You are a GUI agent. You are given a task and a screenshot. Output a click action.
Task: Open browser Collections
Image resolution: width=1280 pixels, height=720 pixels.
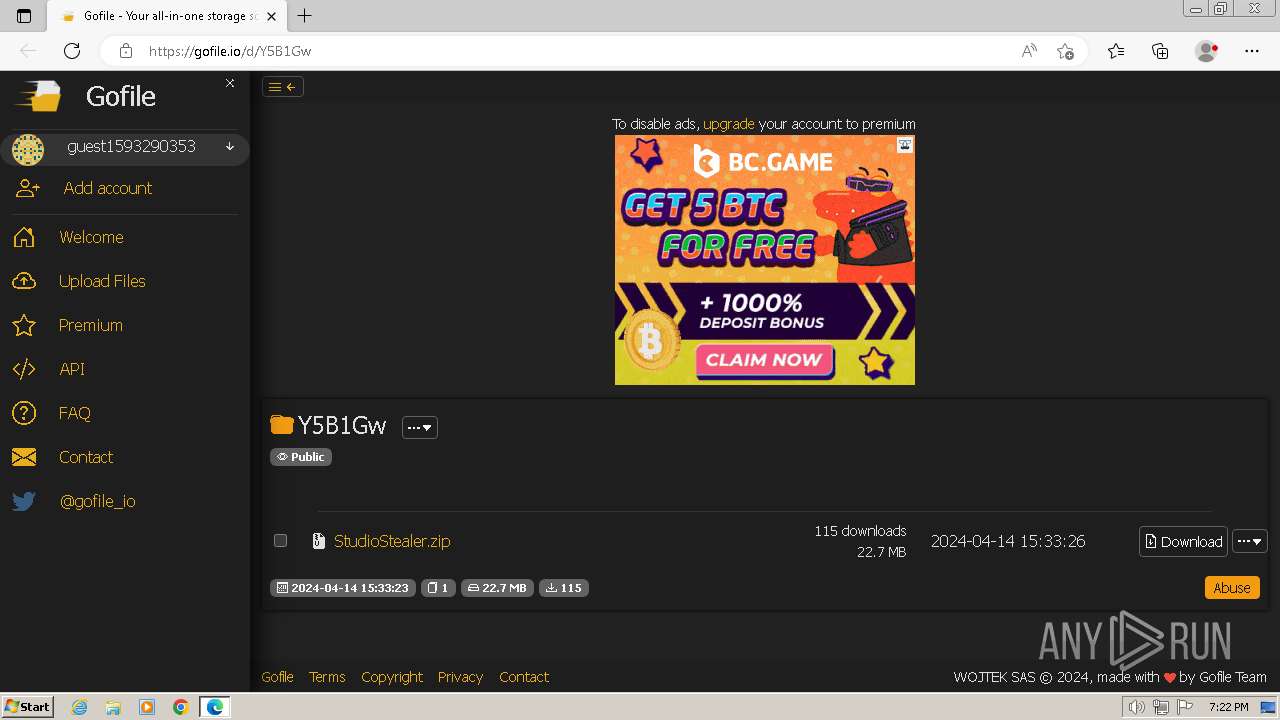point(1160,51)
